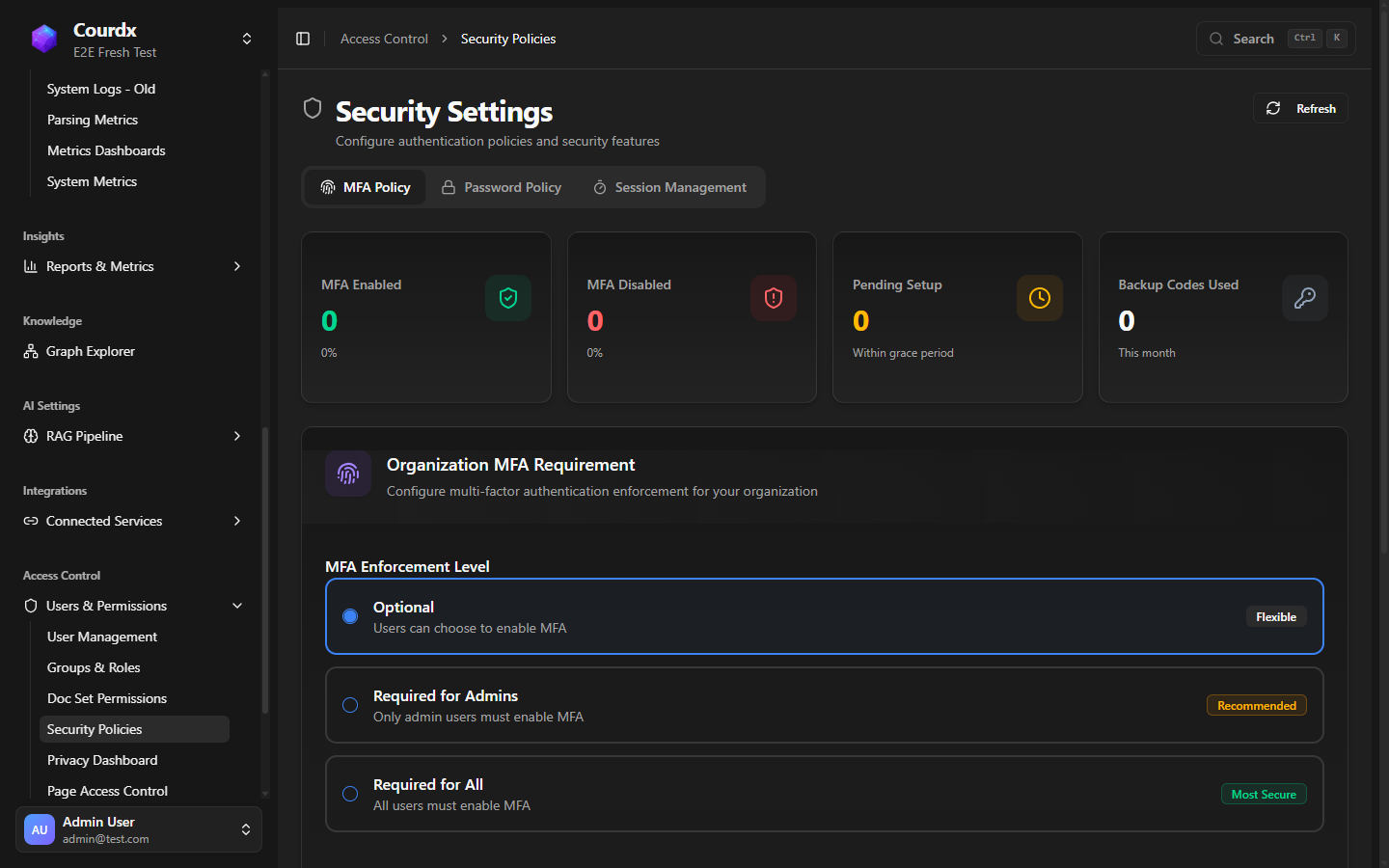The width and height of the screenshot is (1389, 868).
Task: Open the Graph Explorer from sidebar
Action: 89,351
